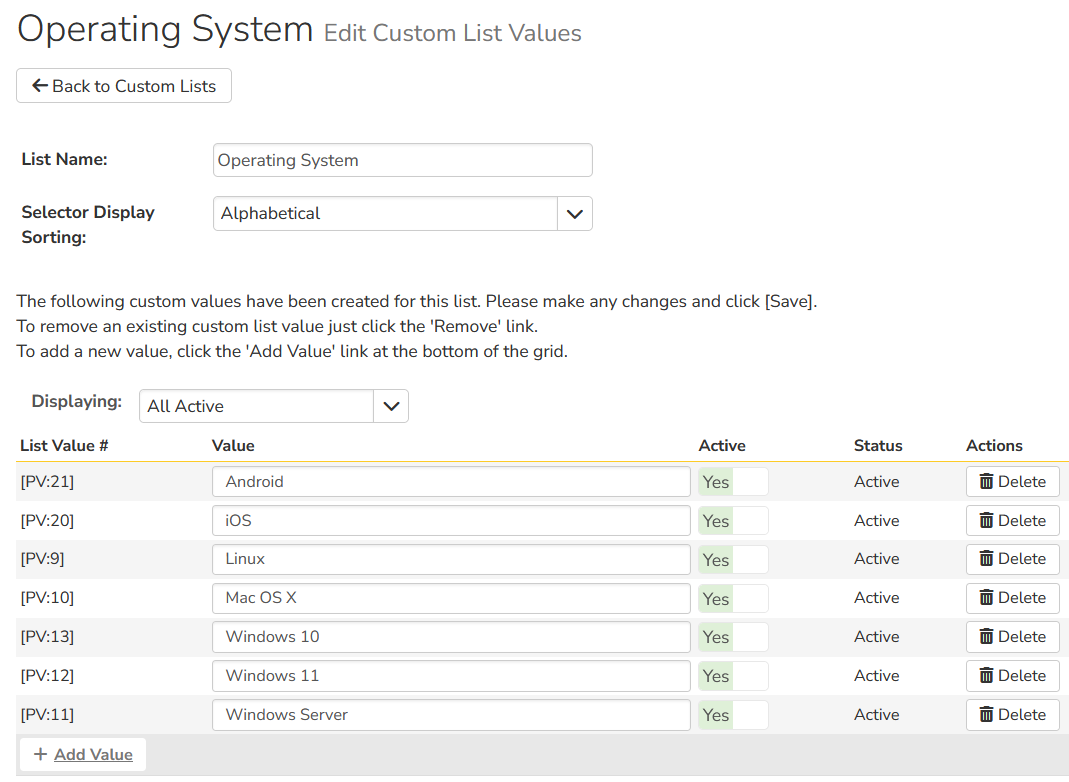Viewport: 1069px width, 782px height.
Task: Click trash icon in iOS row
Action: [x=986, y=521]
